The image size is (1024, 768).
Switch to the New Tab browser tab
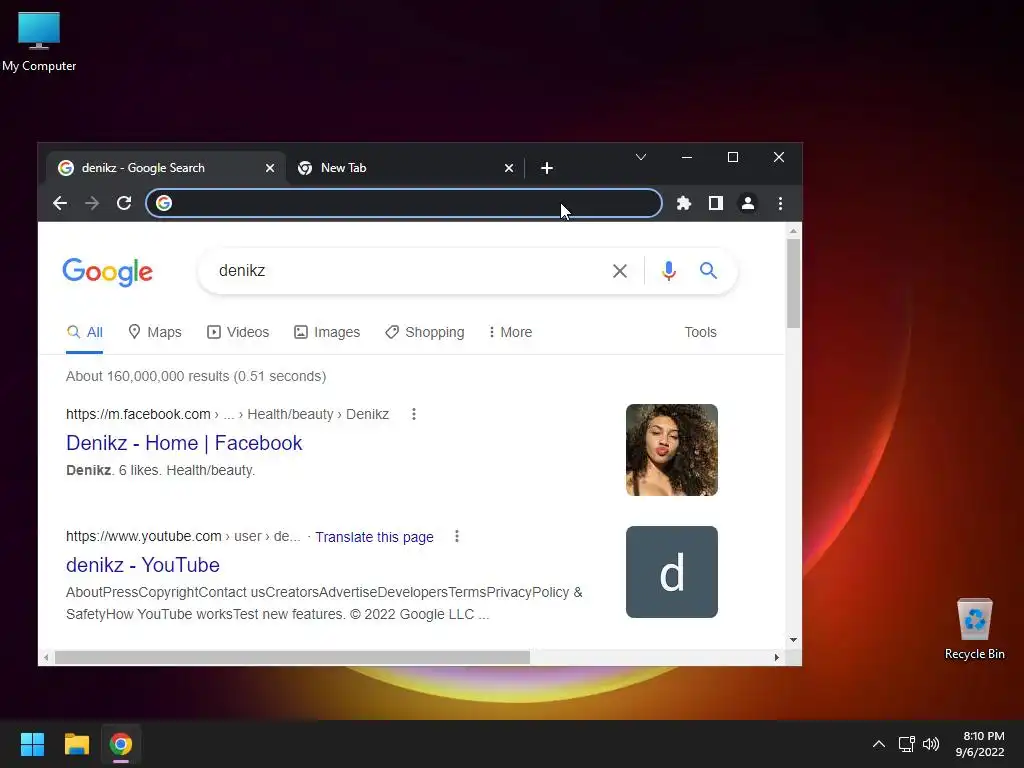(x=405, y=168)
